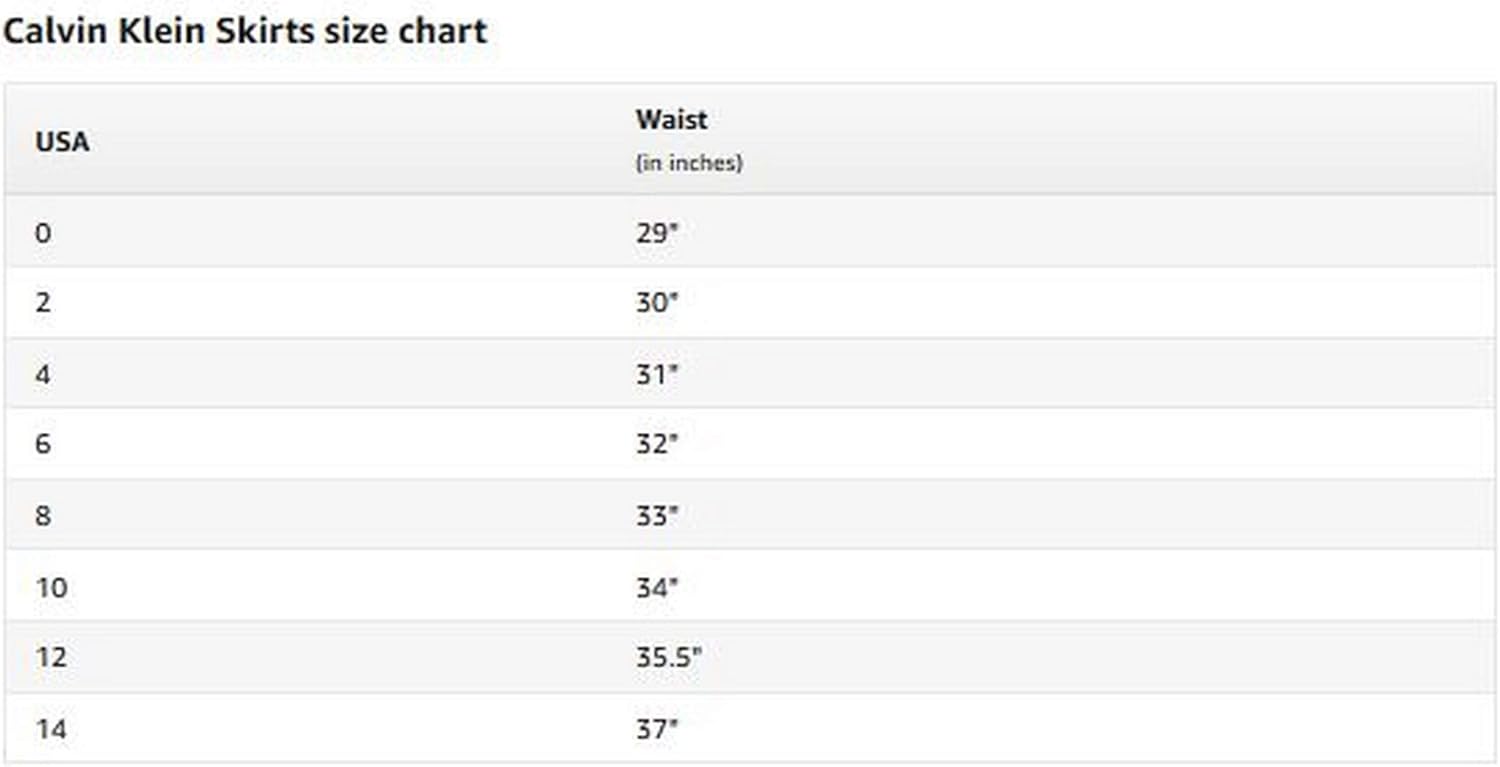Select the size 6 cell

point(42,443)
